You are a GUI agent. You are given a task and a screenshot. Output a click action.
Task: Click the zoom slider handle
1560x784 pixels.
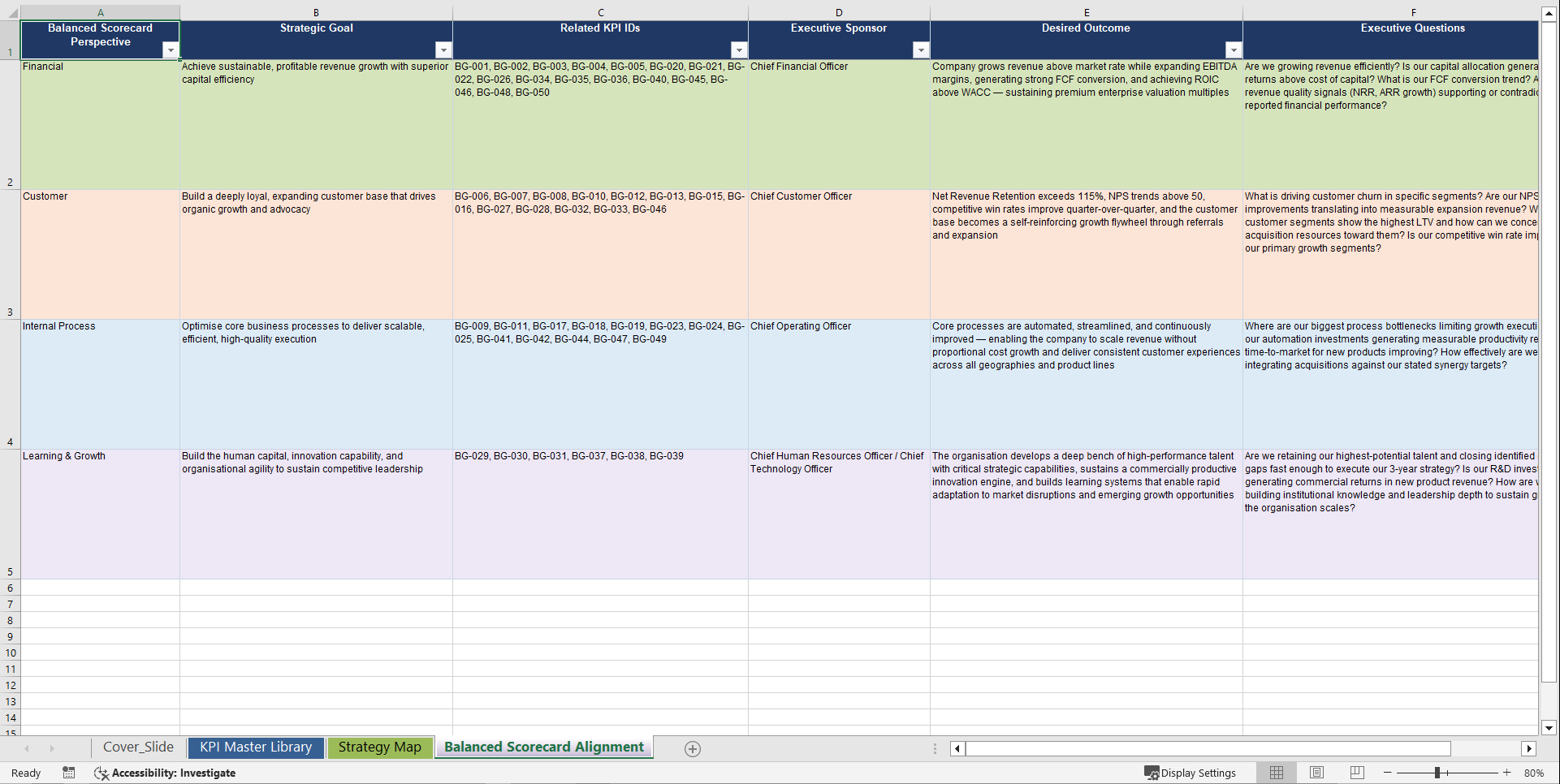pos(1437,773)
